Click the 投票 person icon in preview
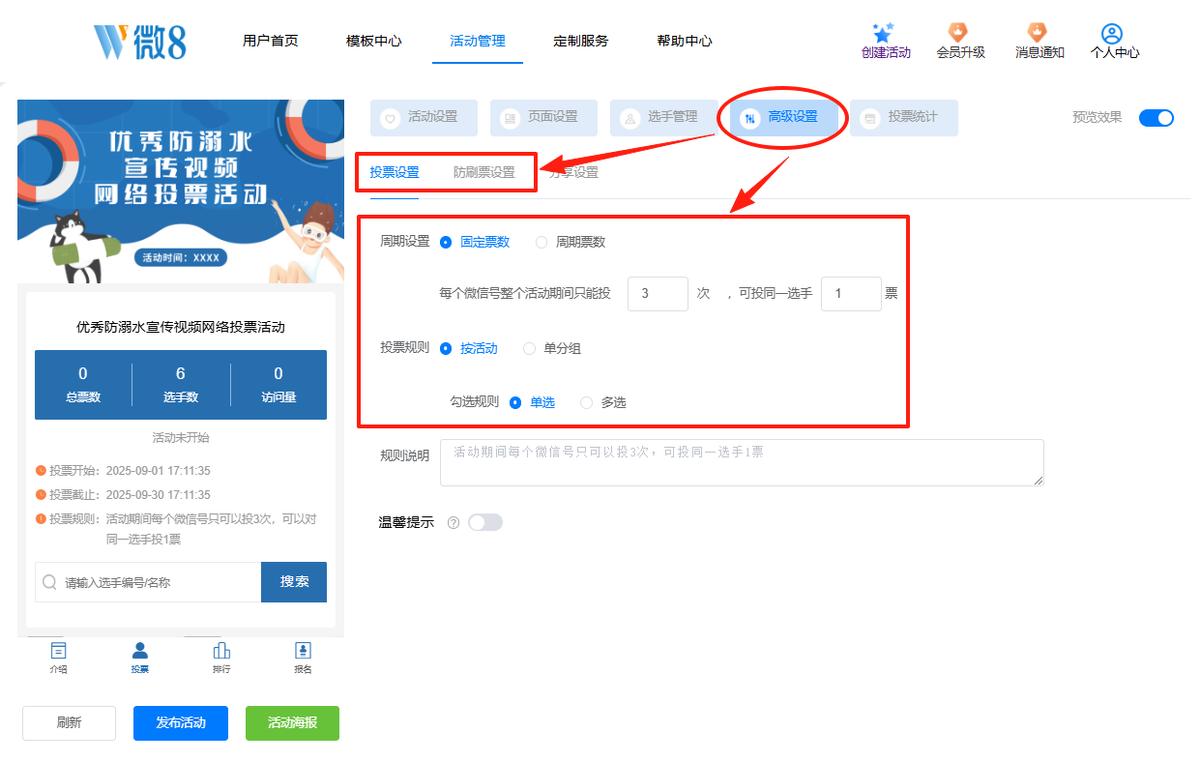 pos(140,651)
